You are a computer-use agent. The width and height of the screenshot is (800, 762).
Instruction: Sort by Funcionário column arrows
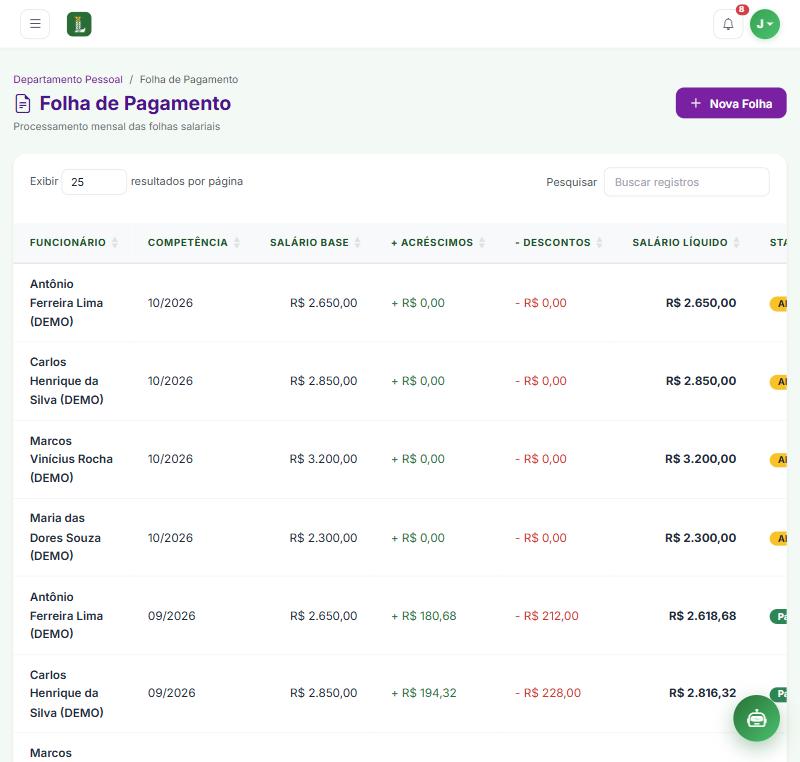115,242
